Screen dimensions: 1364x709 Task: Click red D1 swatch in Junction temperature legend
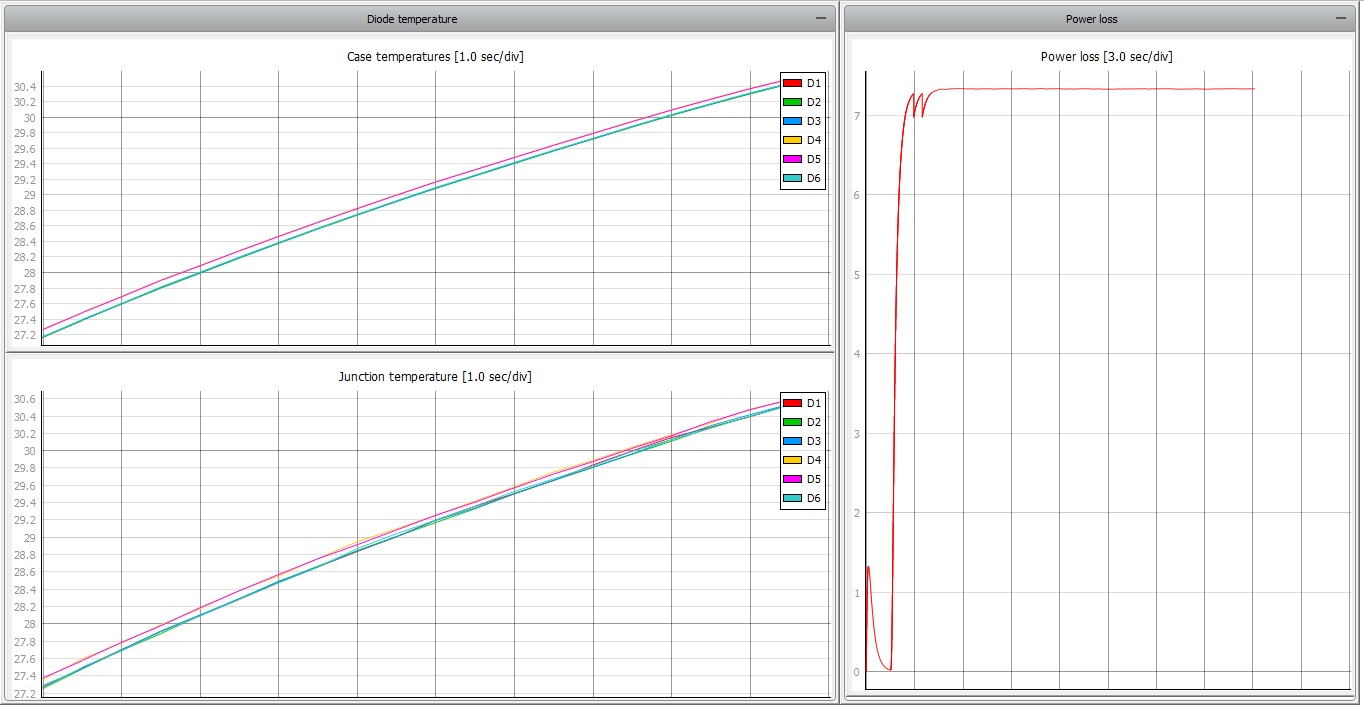[792, 403]
